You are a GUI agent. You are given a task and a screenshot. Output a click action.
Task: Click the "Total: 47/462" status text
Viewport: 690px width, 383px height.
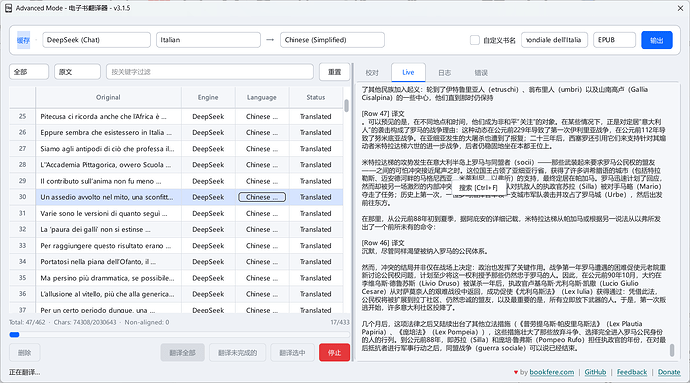[x=27, y=322]
